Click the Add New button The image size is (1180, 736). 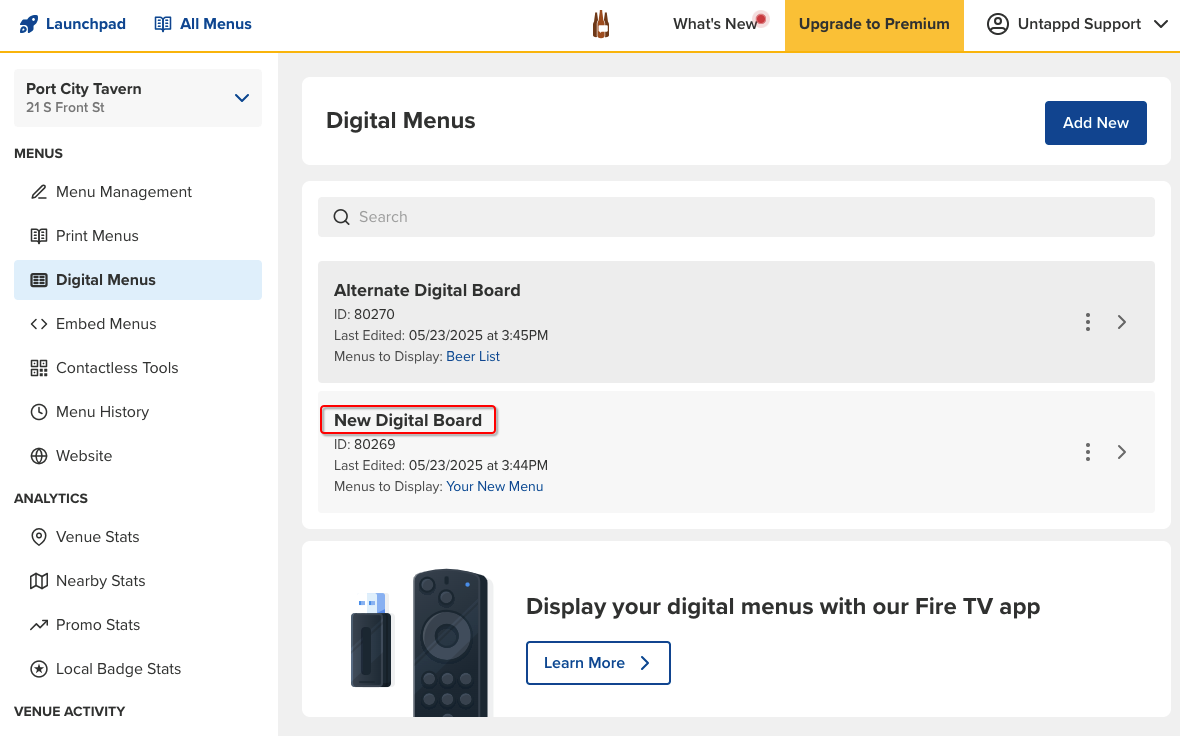(x=1096, y=123)
